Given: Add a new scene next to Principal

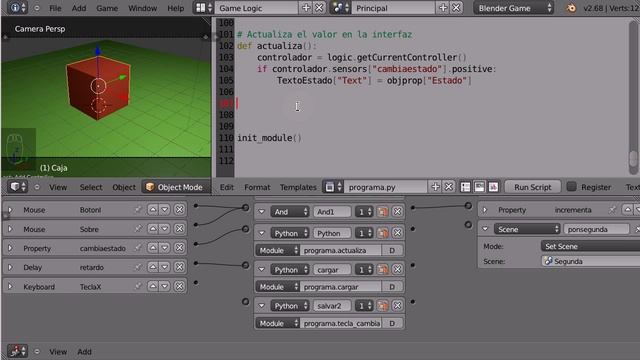Looking at the screenshot, I should pyautogui.click(x=443, y=8).
